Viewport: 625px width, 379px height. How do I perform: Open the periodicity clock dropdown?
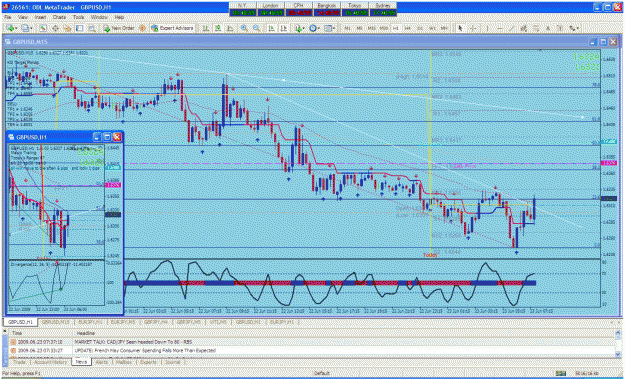pos(314,28)
